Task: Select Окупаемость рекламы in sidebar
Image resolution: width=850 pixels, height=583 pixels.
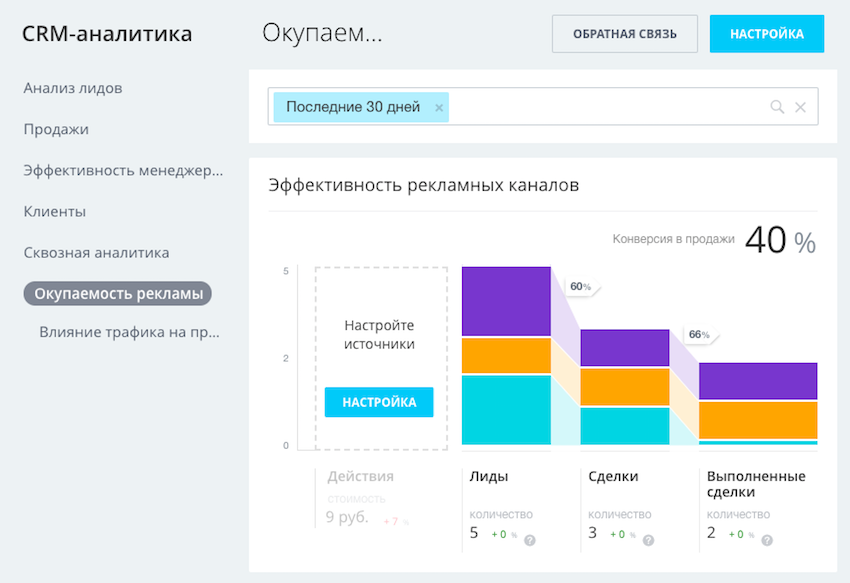Action: [118, 294]
